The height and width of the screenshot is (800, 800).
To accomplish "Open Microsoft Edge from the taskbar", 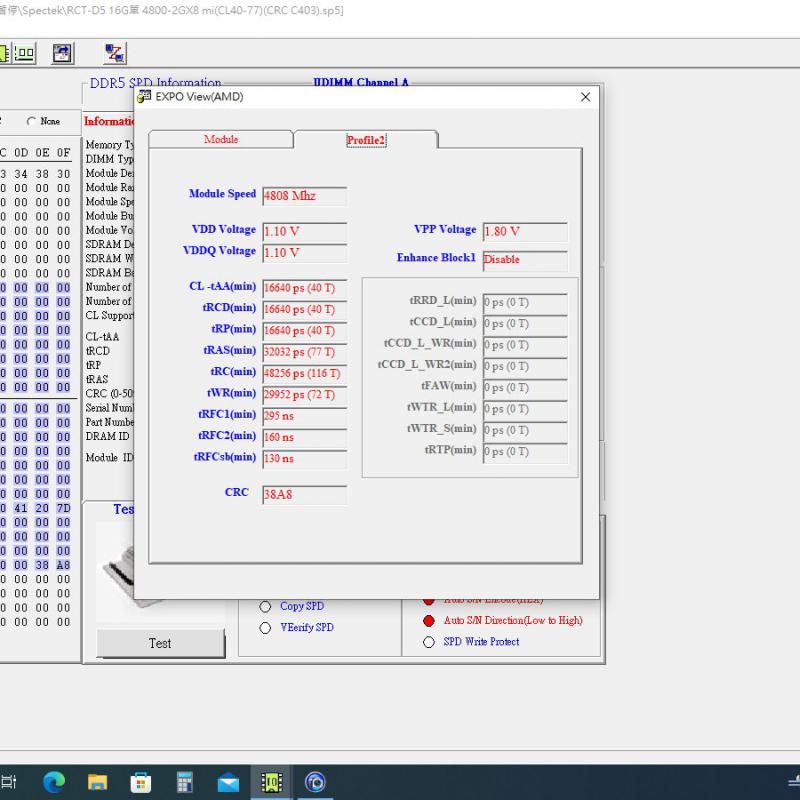I will coord(54,782).
